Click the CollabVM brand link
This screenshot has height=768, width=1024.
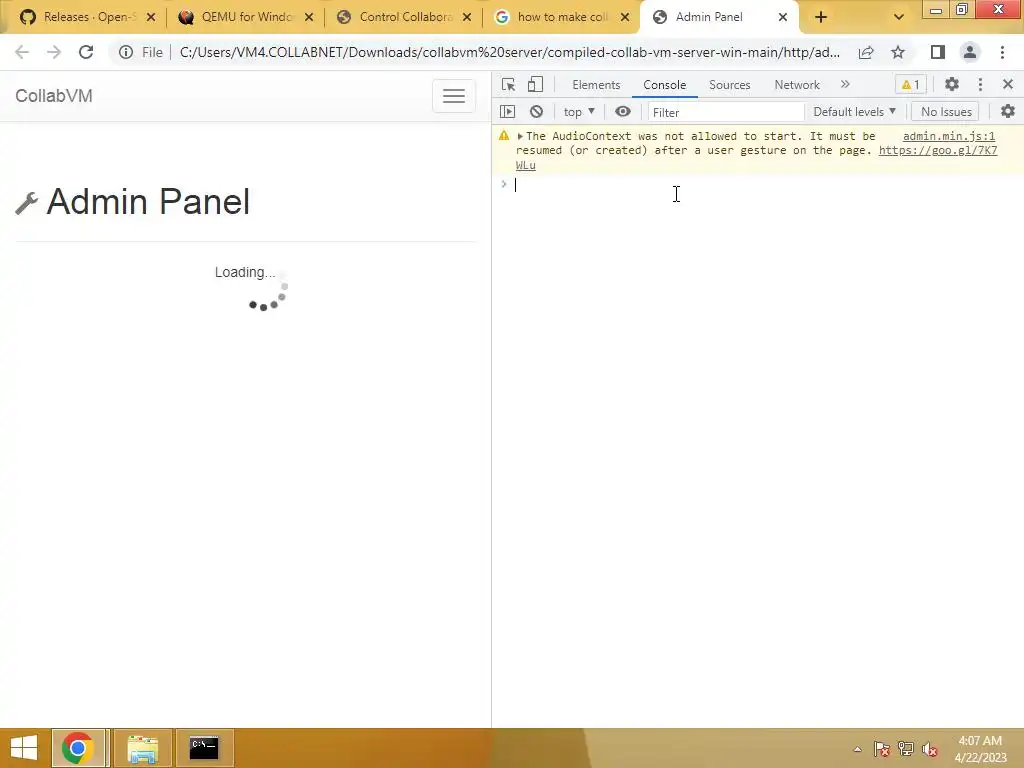point(54,96)
